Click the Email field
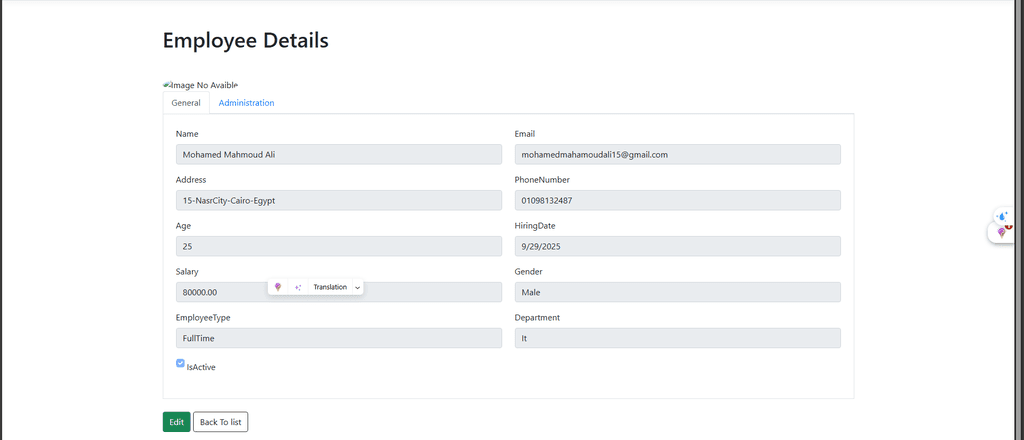The height and width of the screenshot is (440, 1024). point(677,154)
